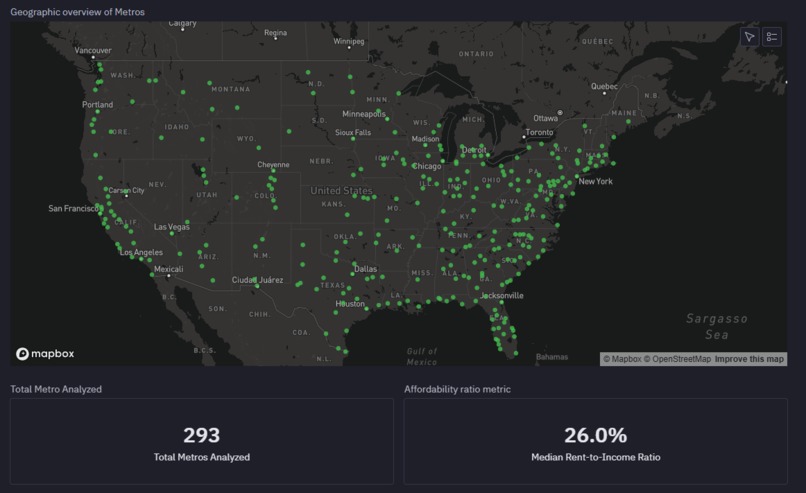Click the San Francisco city label
The height and width of the screenshot is (493, 806).
pos(74,208)
